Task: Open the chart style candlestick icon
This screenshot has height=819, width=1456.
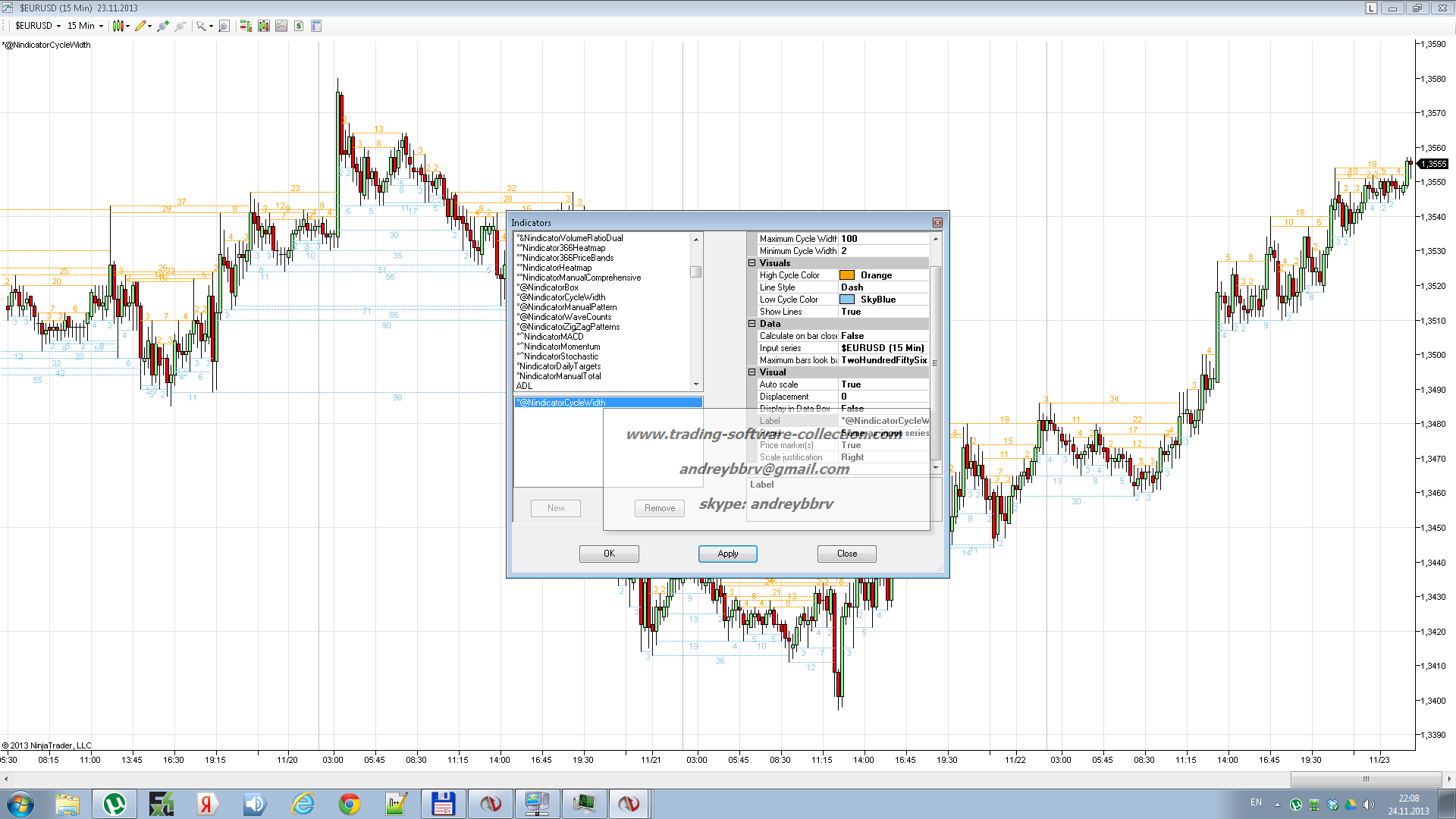Action: click(118, 26)
